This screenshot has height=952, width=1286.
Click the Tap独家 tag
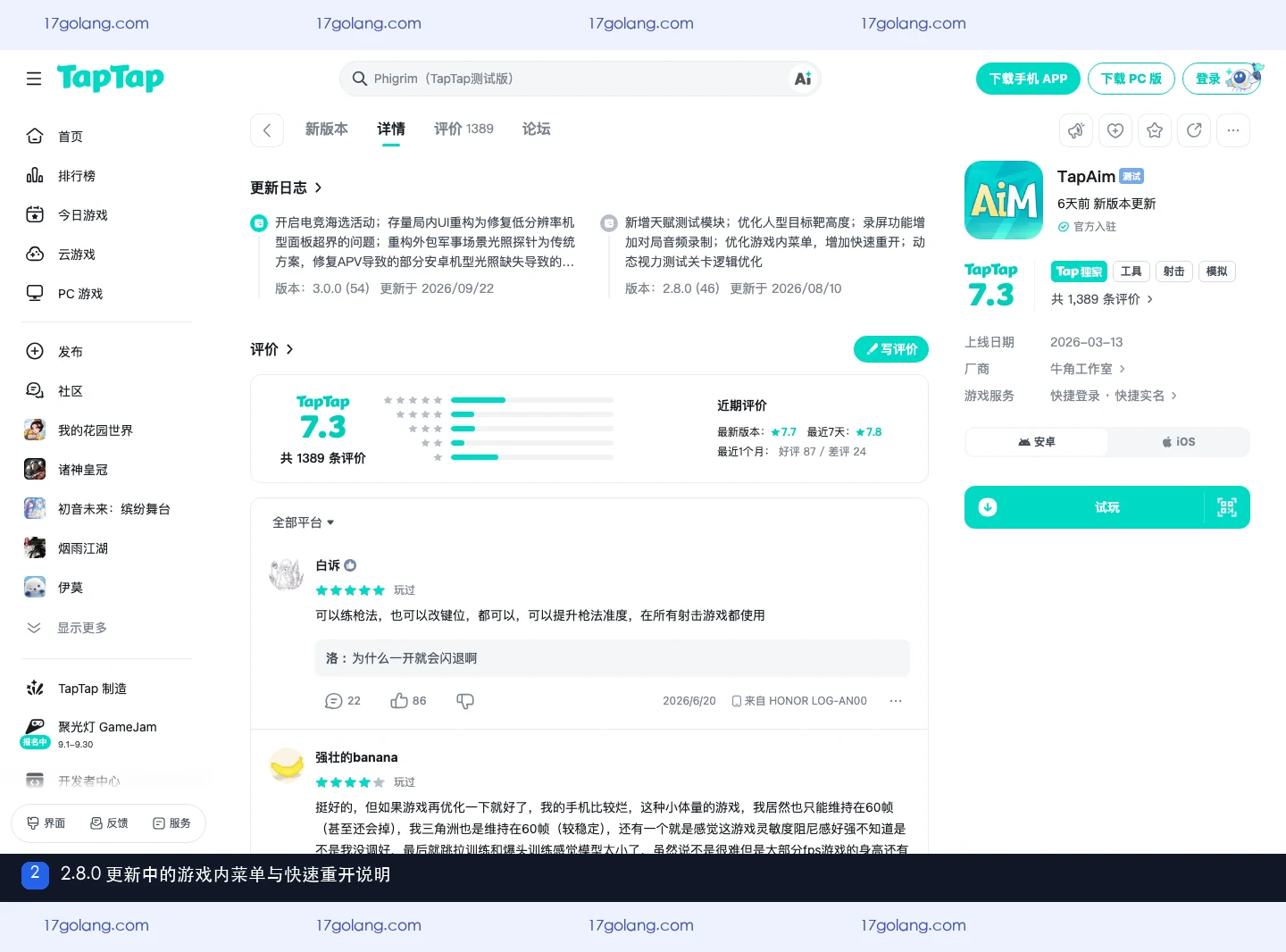coord(1080,271)
